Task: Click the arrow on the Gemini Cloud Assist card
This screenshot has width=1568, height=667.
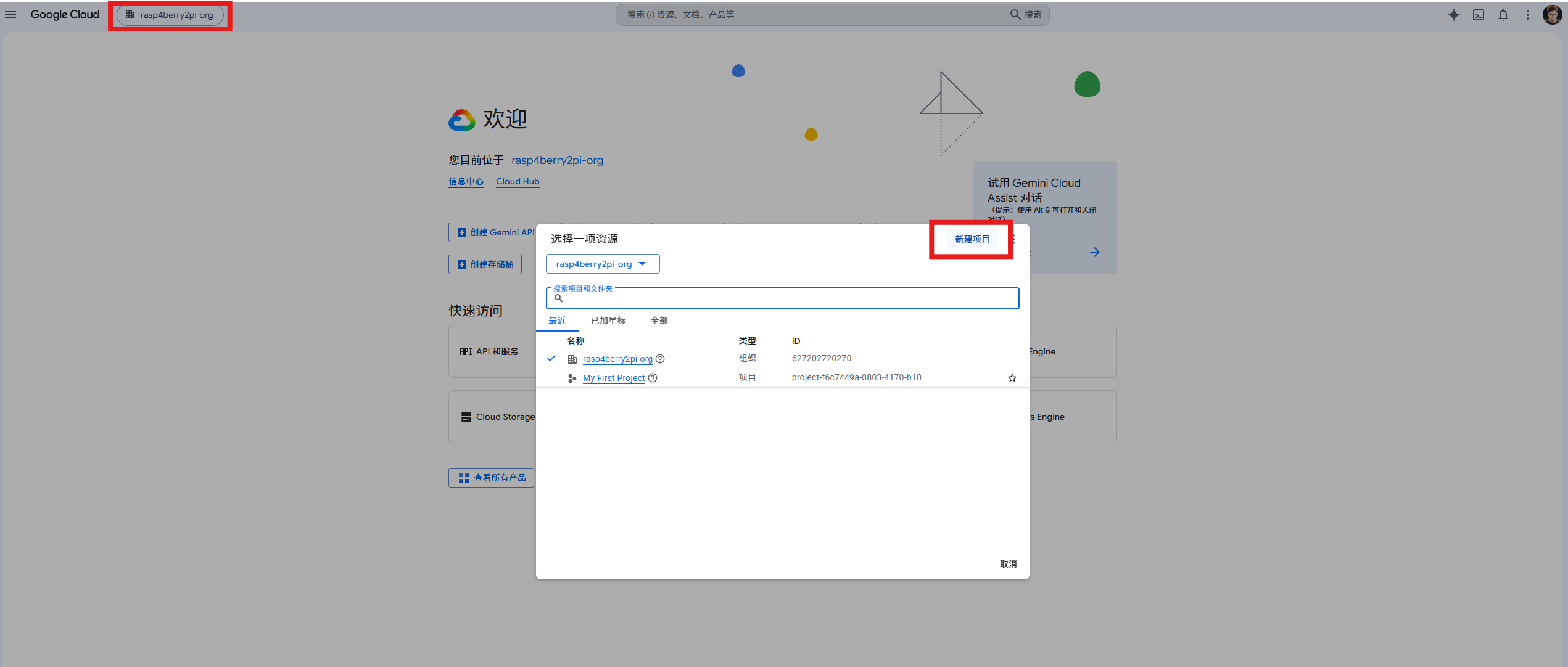Action: point(1094,252)
